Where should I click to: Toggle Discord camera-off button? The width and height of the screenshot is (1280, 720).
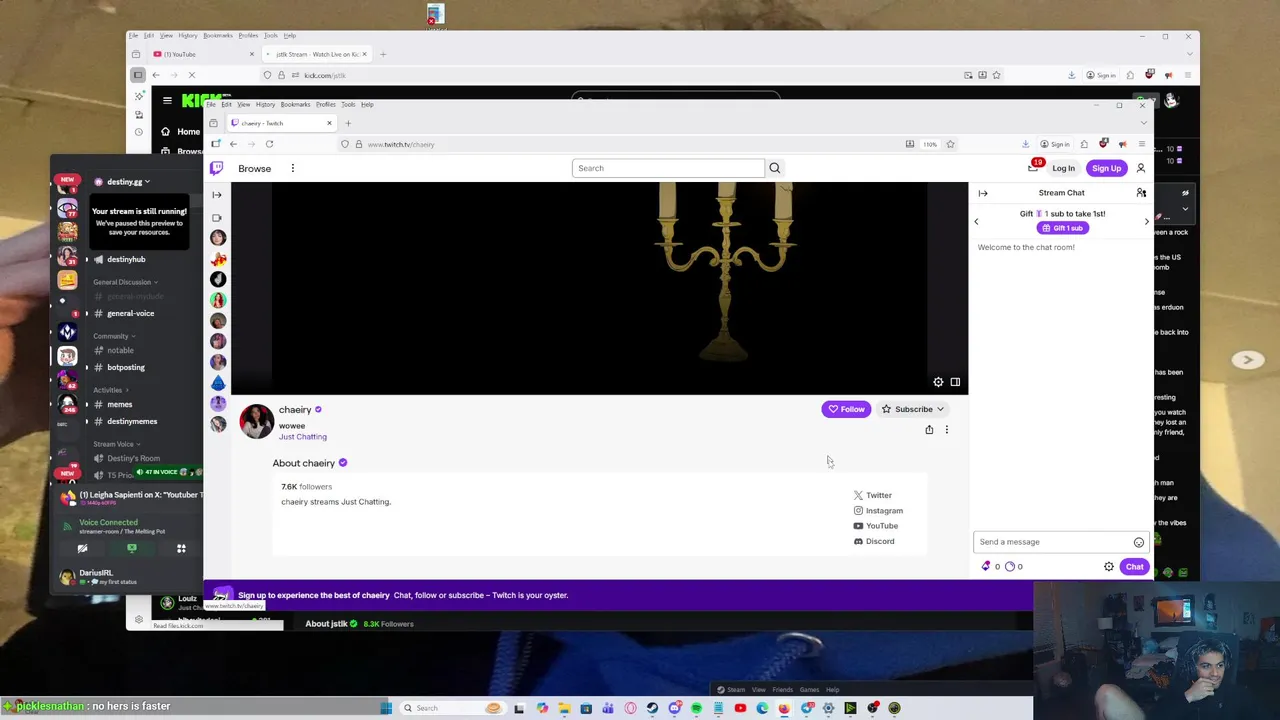83,548
